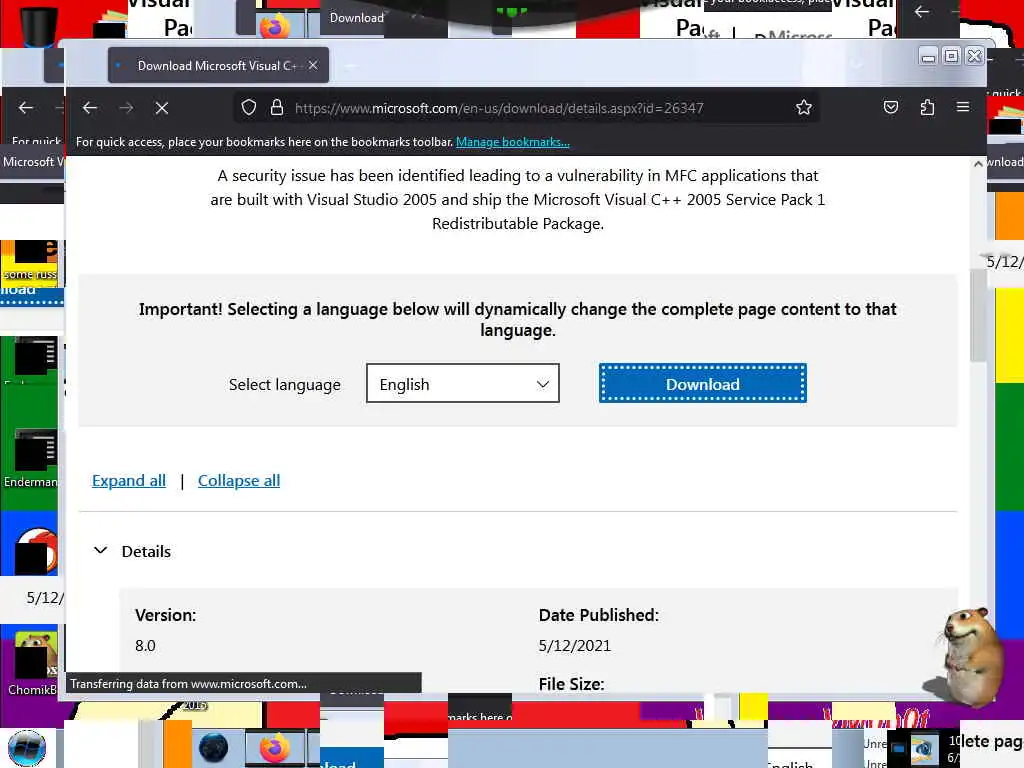Click the Firefox icon at the top of the screen

pos(275,27)
